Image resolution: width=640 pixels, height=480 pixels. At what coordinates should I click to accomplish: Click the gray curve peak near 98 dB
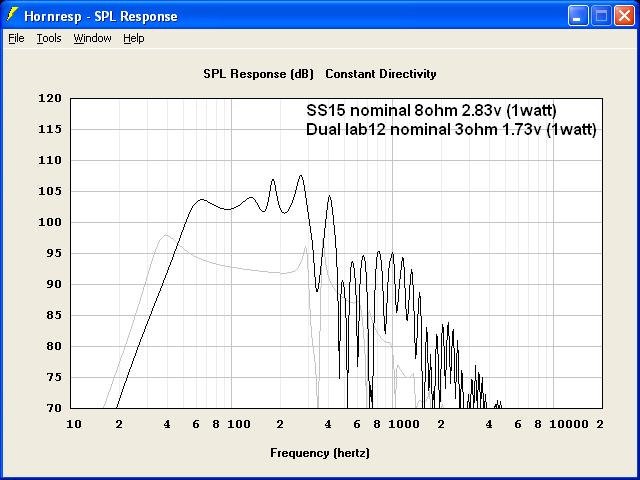click(x=166, y=235)
